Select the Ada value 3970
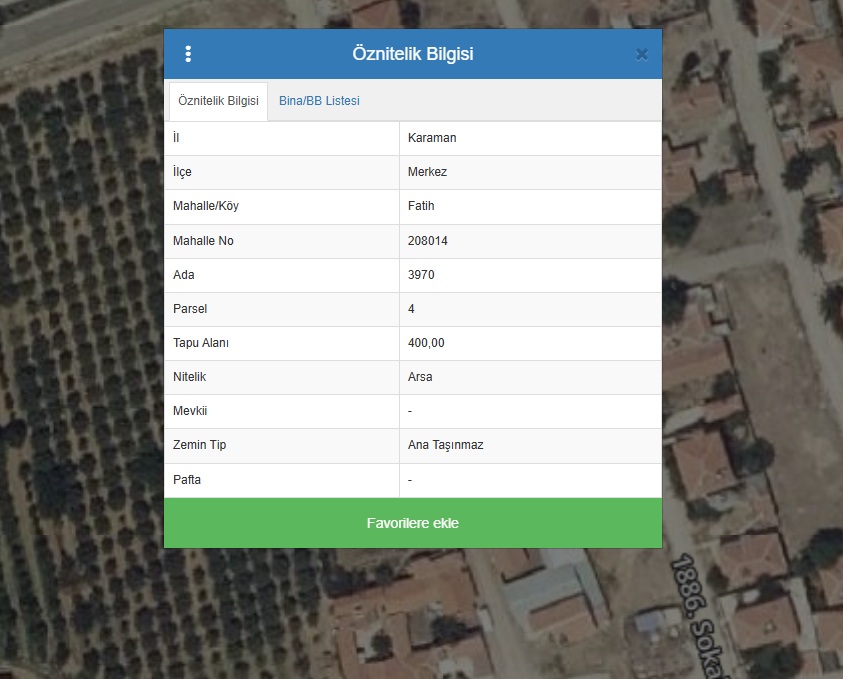Viewport: 843px width, 679px height. [x=421, y=275]
